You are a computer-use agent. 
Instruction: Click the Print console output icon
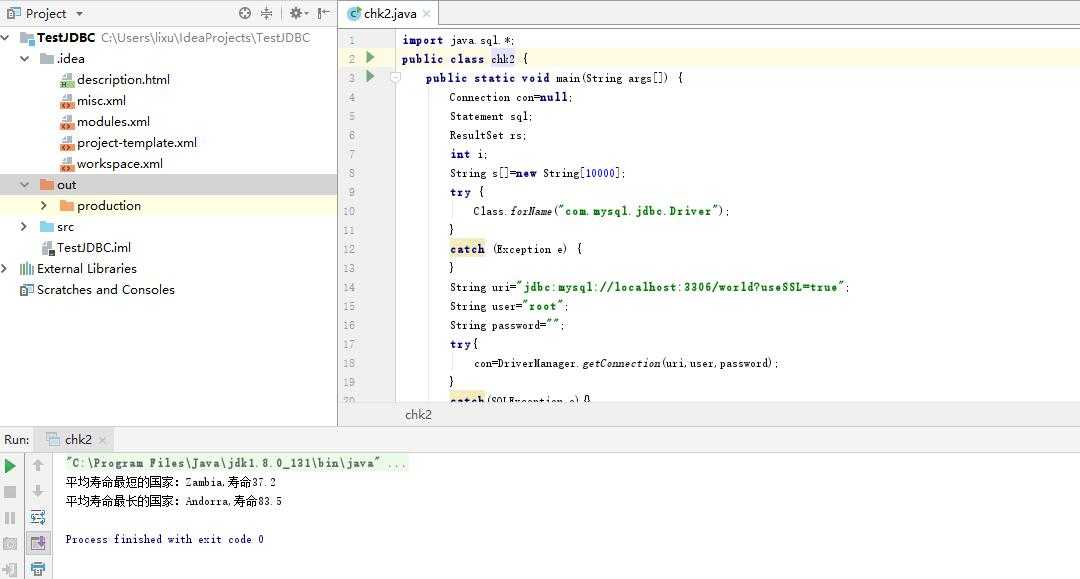click(x=38, y=569)
